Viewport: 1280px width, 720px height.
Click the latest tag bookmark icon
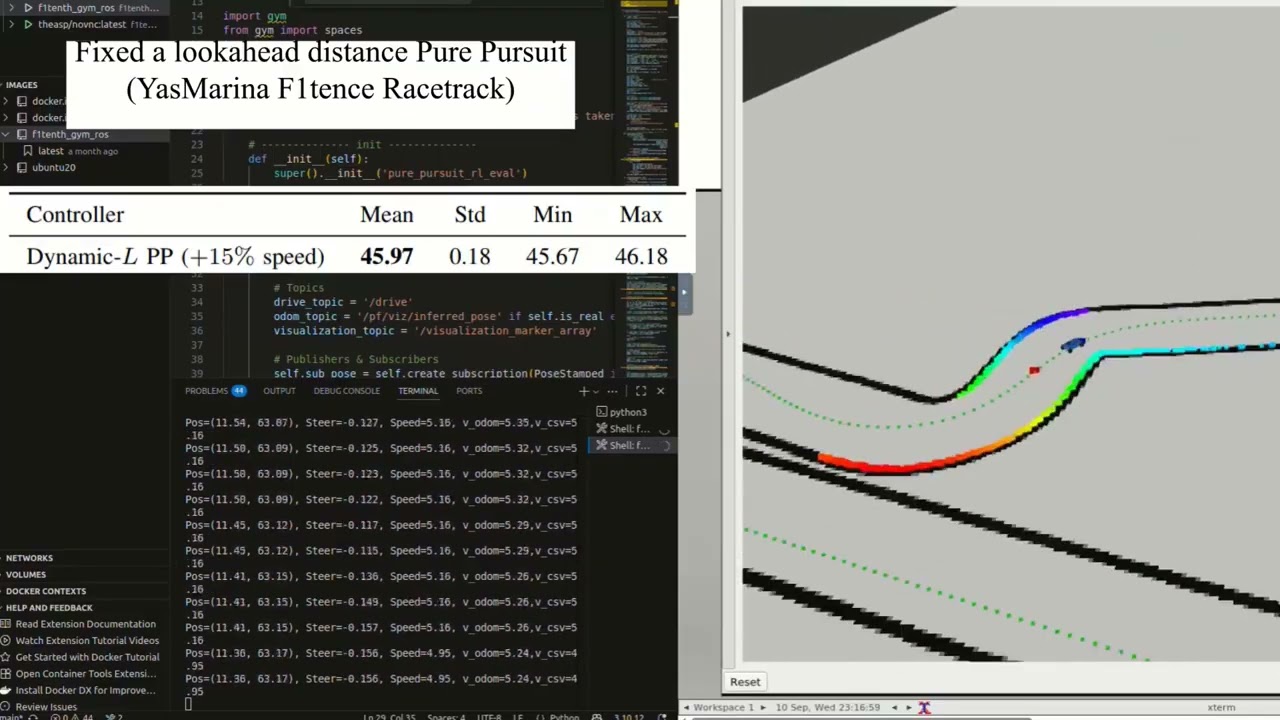point(28,151)
